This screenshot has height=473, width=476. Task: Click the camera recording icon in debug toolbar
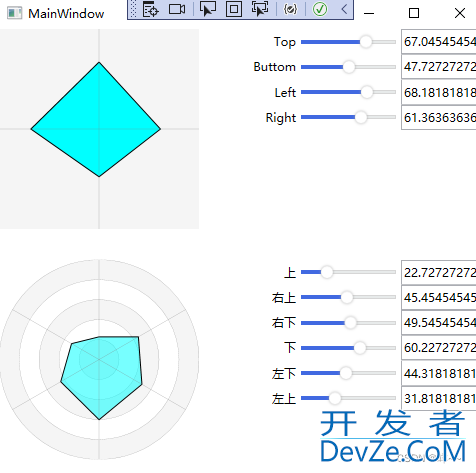coord(177,9)
